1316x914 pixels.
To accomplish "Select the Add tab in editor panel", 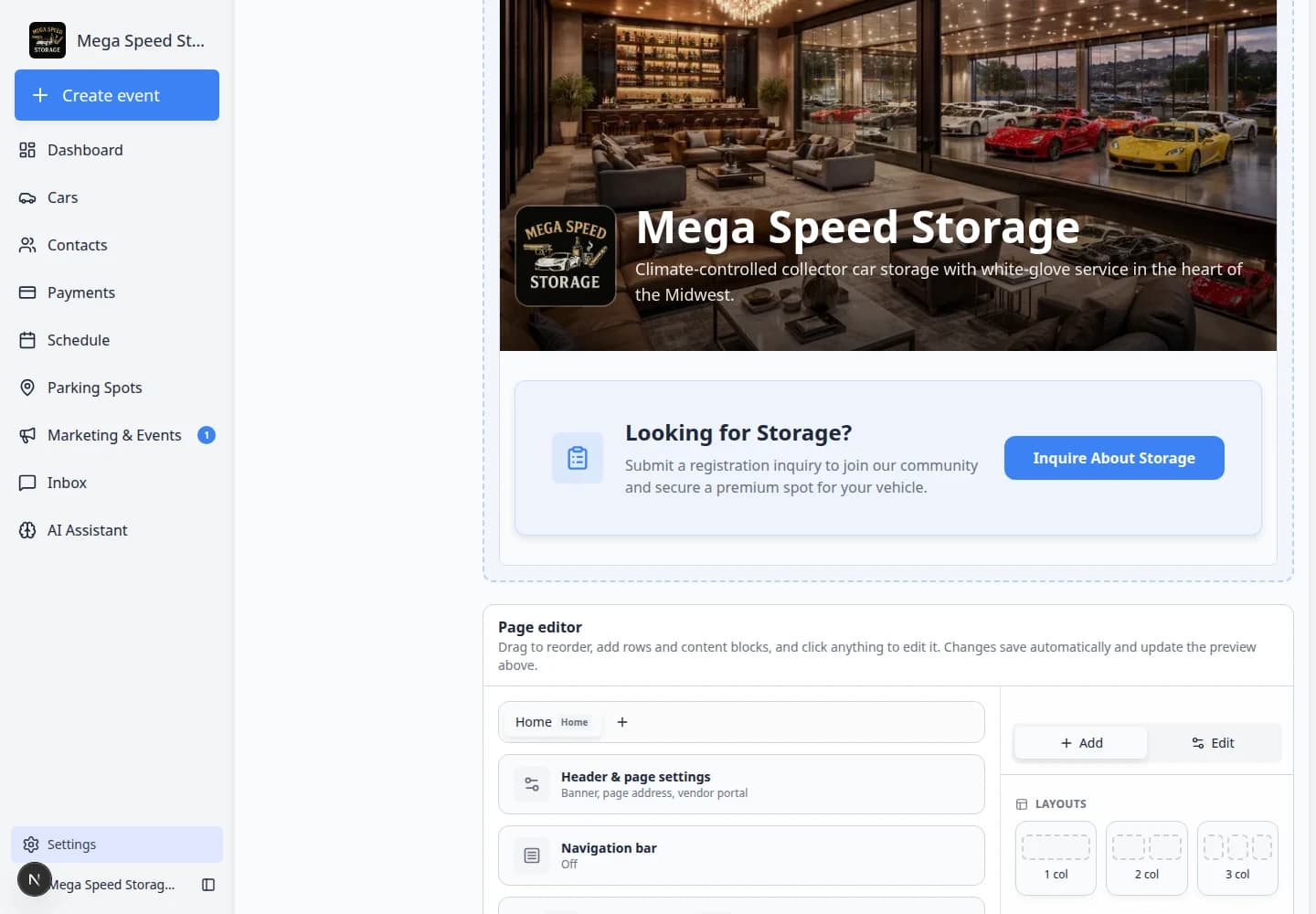I will [x=1081, y=743].
